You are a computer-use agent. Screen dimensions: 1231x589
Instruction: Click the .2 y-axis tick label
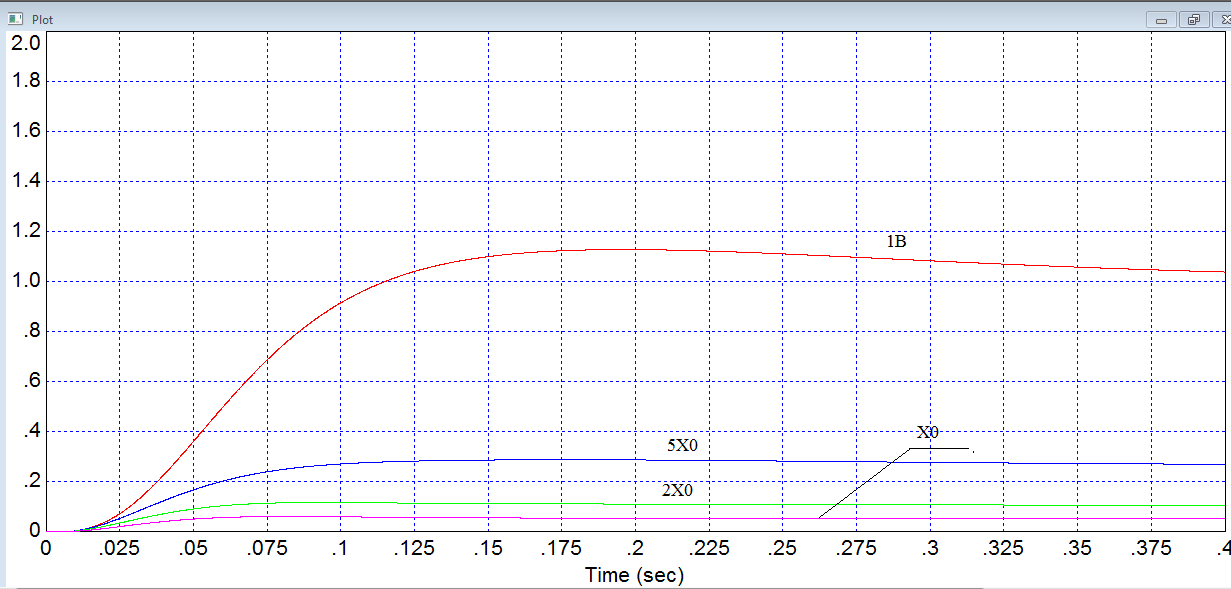32,481
